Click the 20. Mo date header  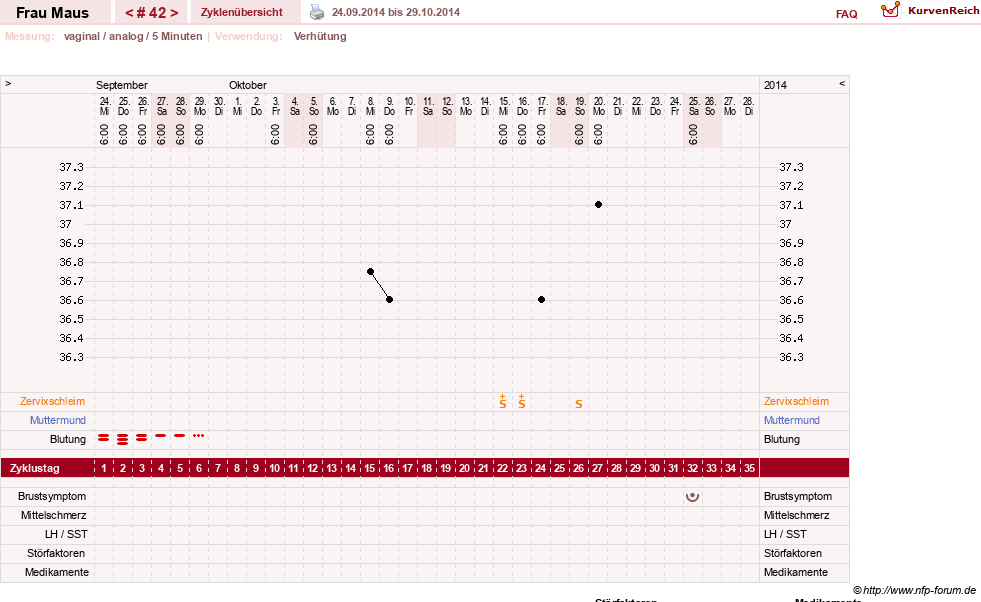(599, 106)
